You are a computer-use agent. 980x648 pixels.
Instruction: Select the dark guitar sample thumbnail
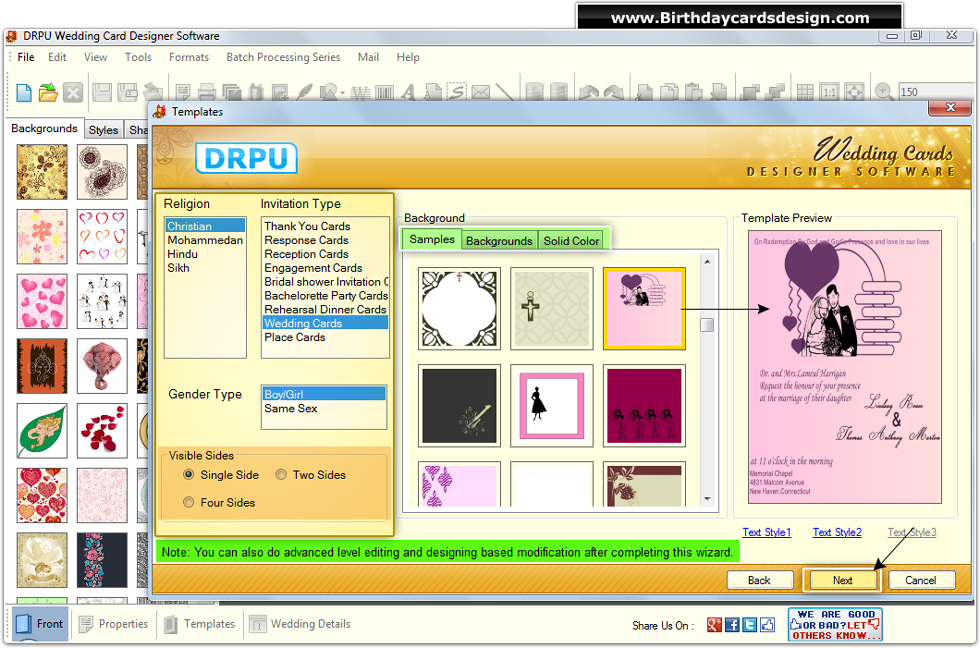[459, 406]
